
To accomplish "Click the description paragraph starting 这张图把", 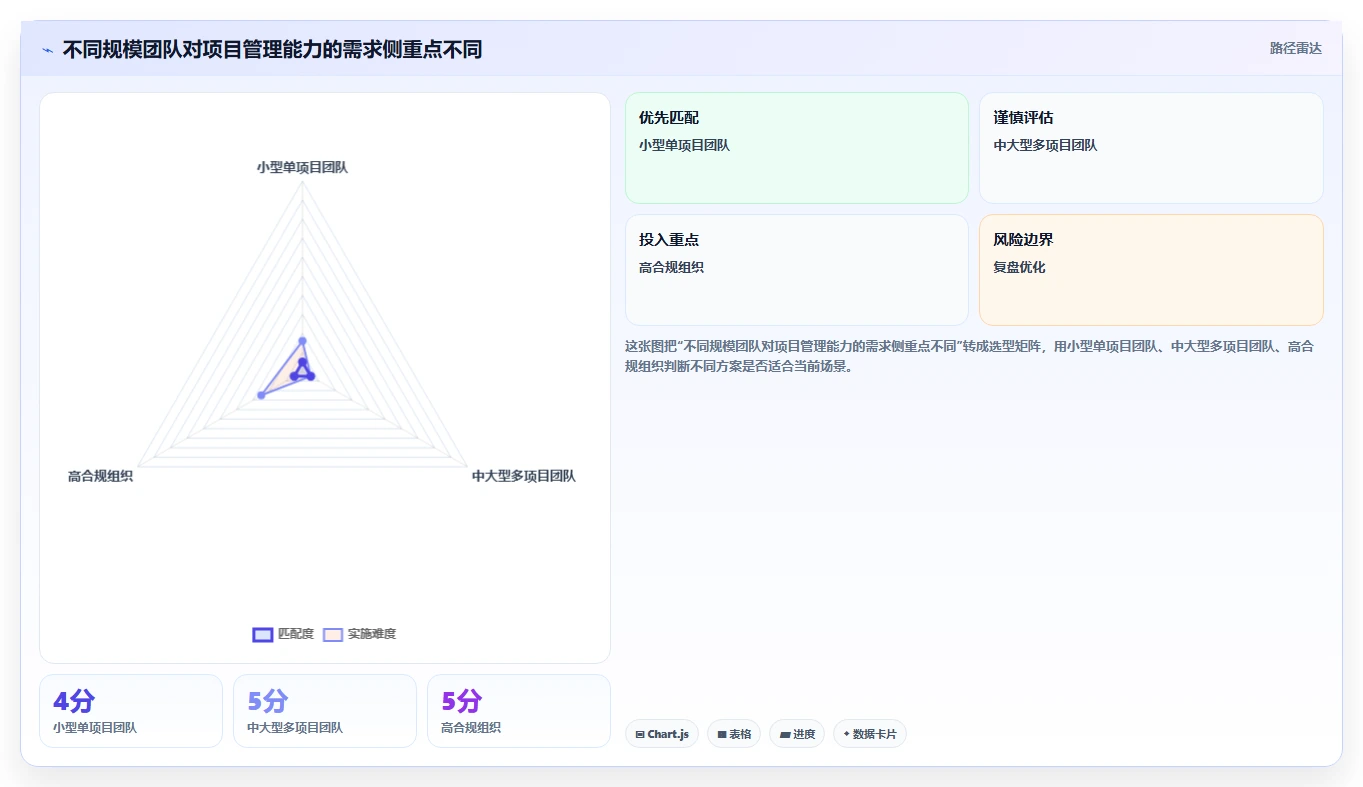I will point(969,356).
